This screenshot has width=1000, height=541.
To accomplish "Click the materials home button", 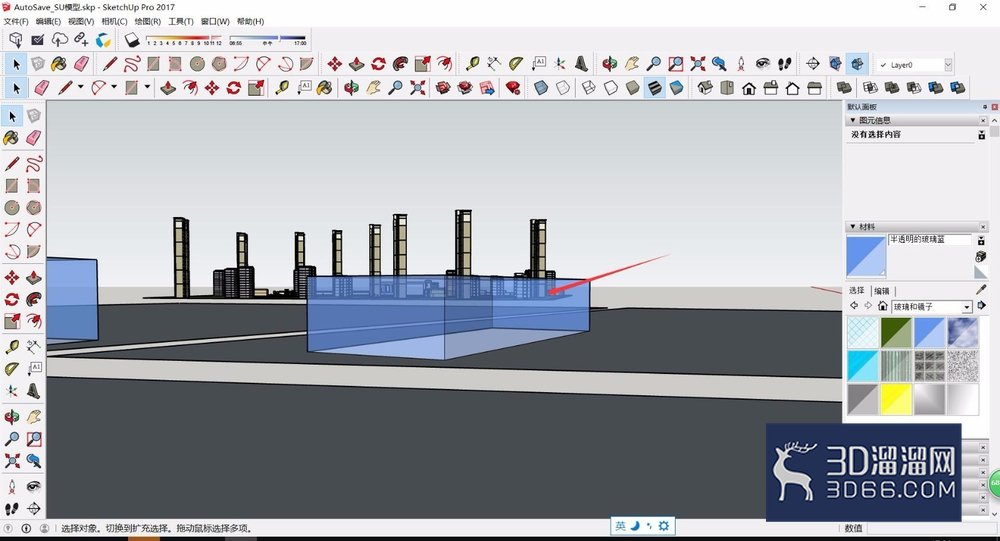I will [x=883, y=306].
